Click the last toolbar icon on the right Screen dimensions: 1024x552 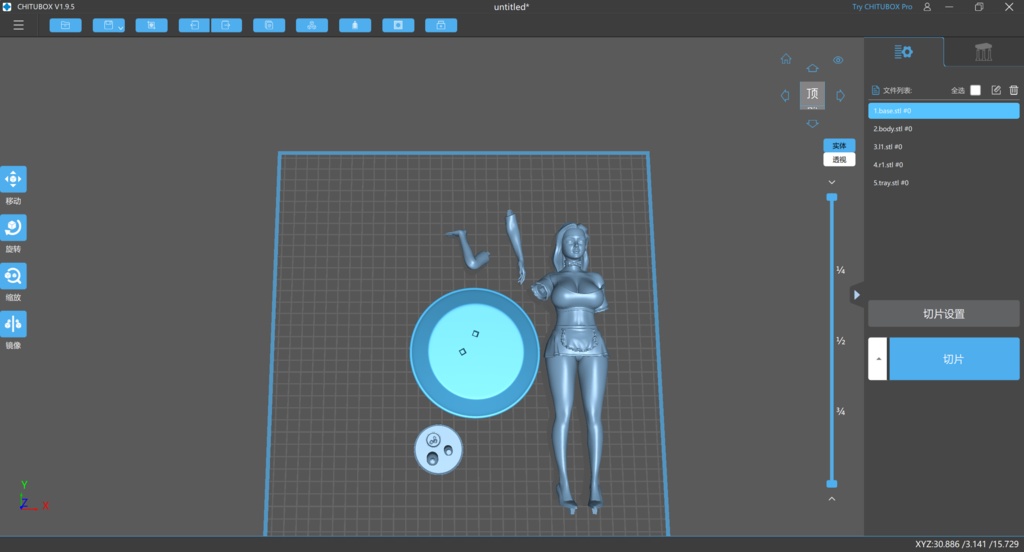click(x=441, y=25)
